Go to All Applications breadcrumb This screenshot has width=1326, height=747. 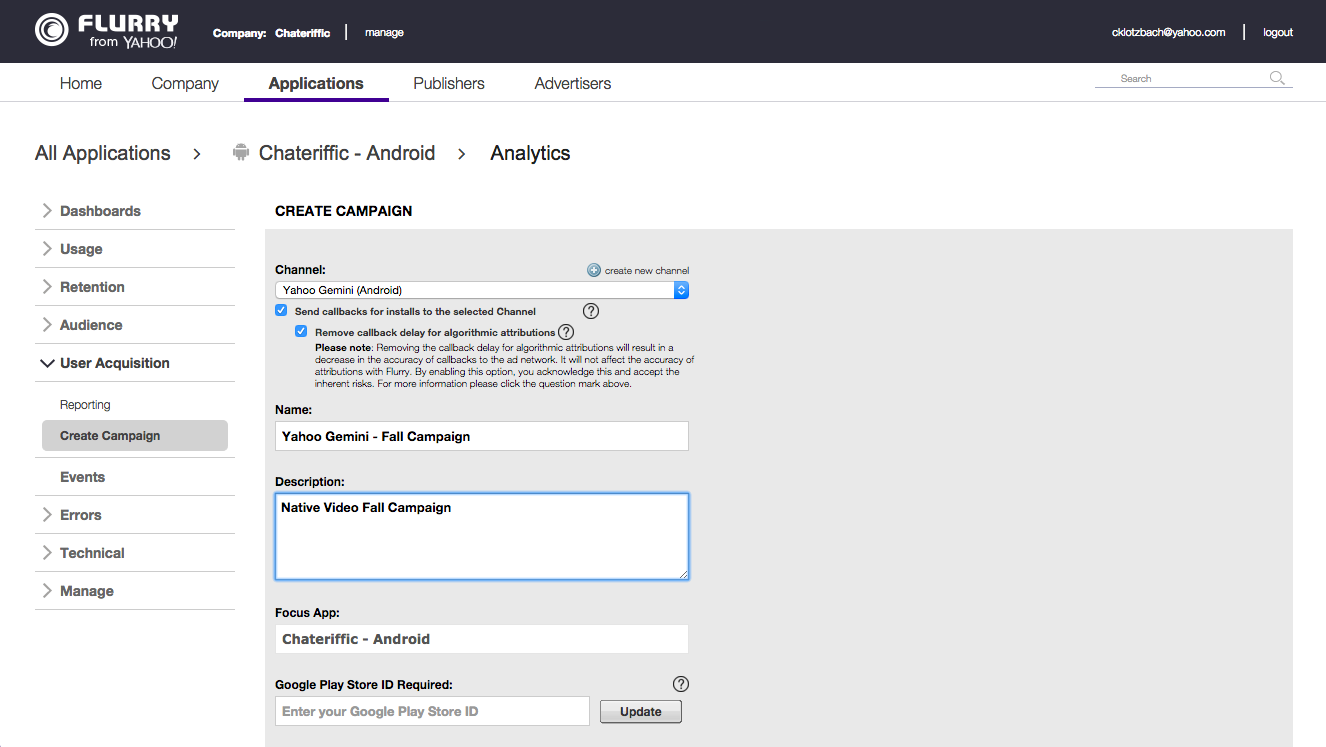tap(103, 153)
